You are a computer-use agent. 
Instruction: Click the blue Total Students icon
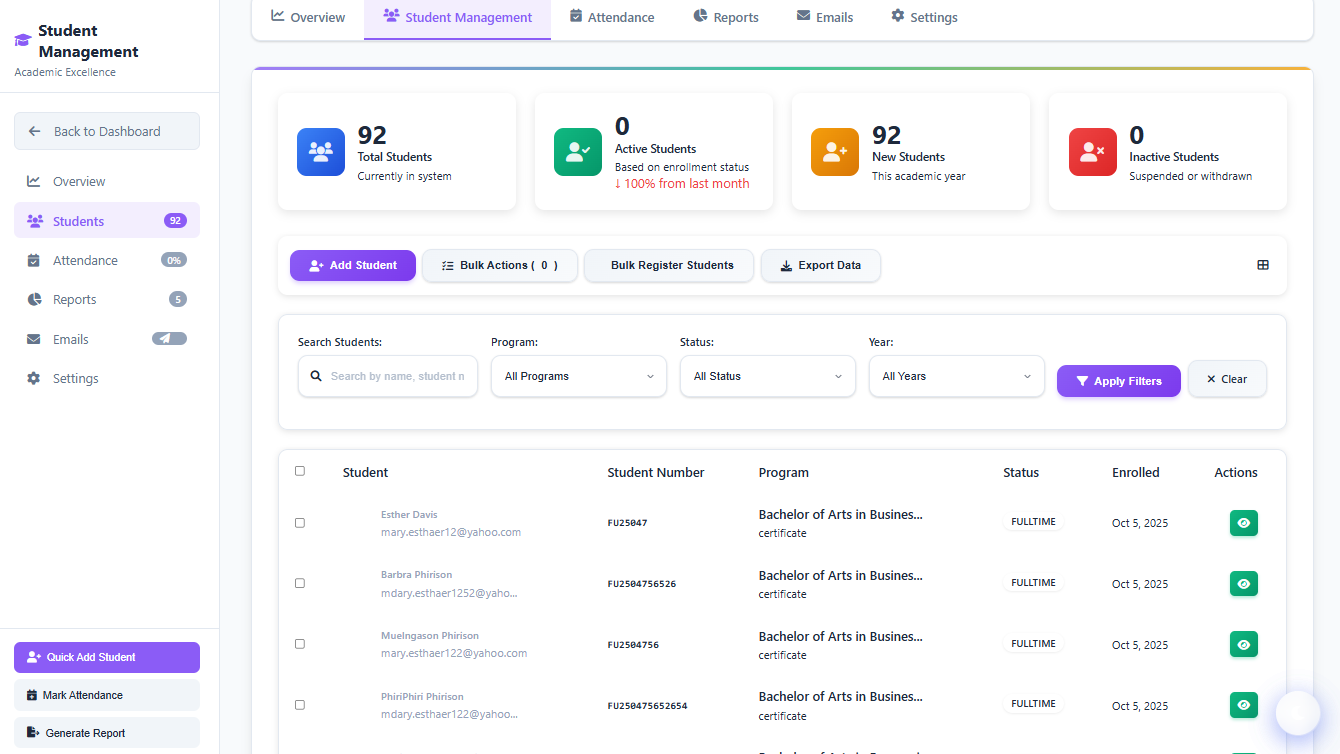click(x=321, y=152)
